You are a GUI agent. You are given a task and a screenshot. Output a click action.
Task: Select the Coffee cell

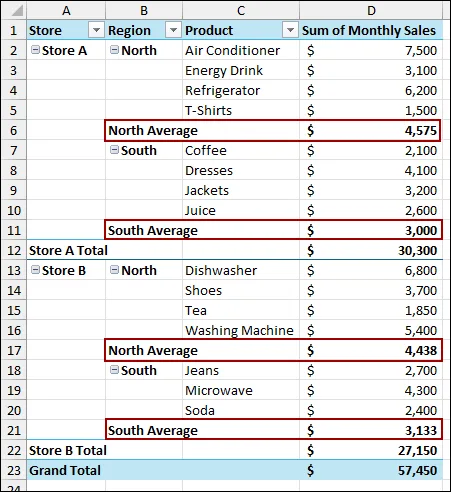[241, 150]
